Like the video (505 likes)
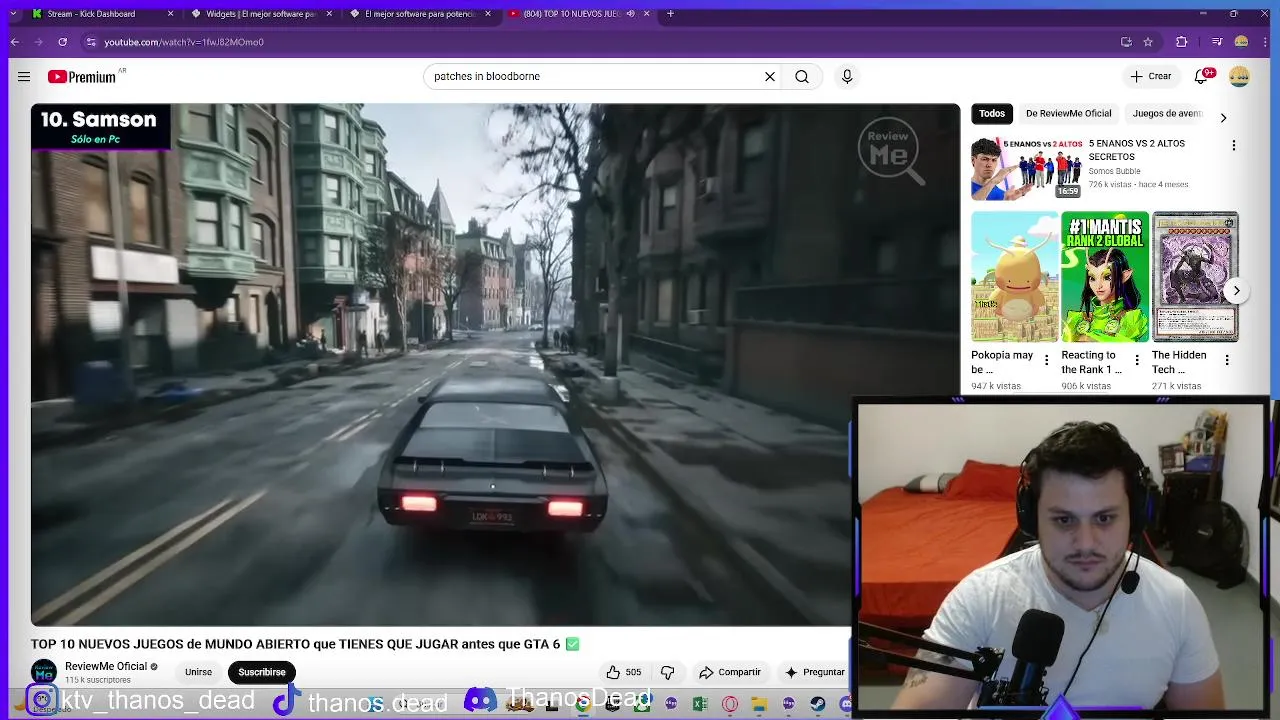 click(x=623, y=672)
